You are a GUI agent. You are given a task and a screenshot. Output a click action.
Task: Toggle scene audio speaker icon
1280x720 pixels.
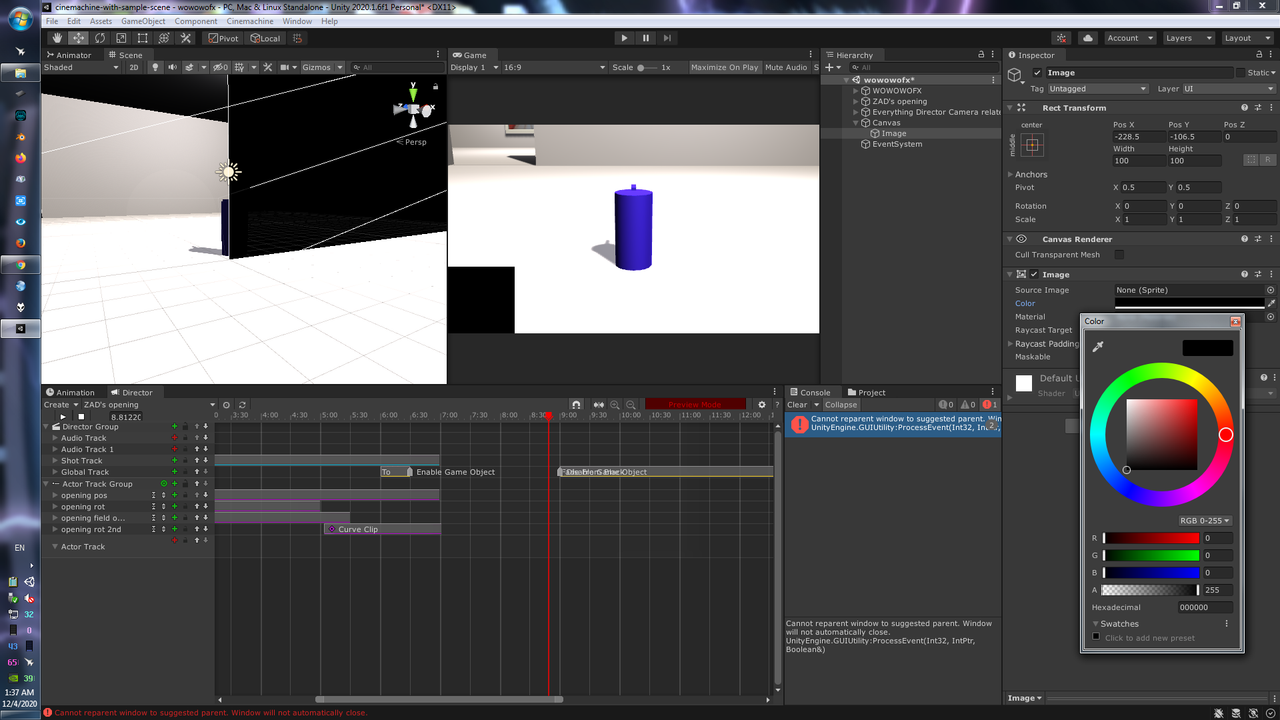click(x=172, y=67)
